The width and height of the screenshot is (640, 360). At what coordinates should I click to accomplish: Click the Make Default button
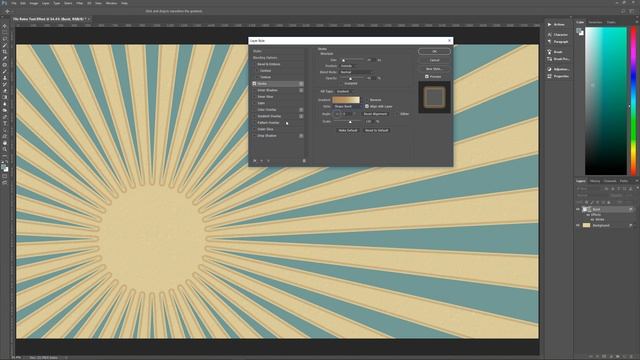(348, 131)
